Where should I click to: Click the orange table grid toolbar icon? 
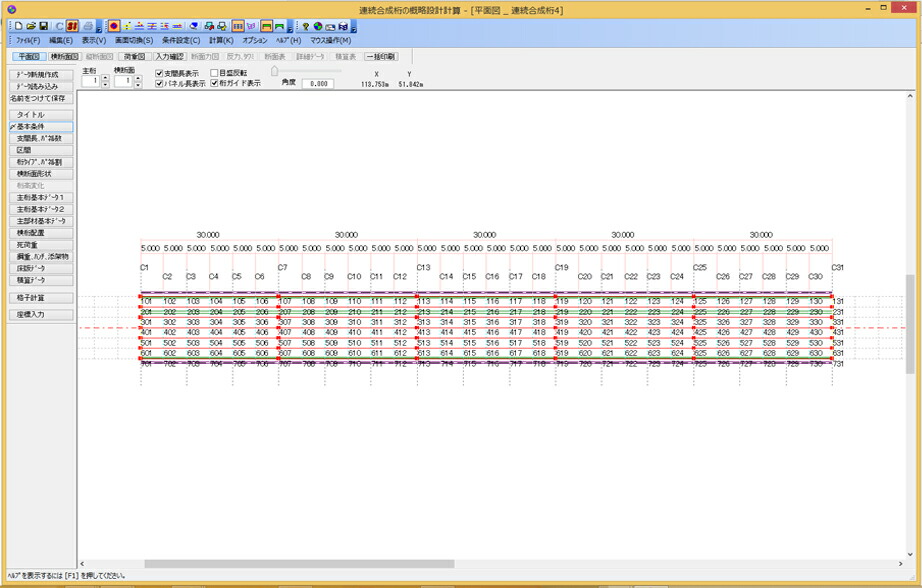point(238,26)
